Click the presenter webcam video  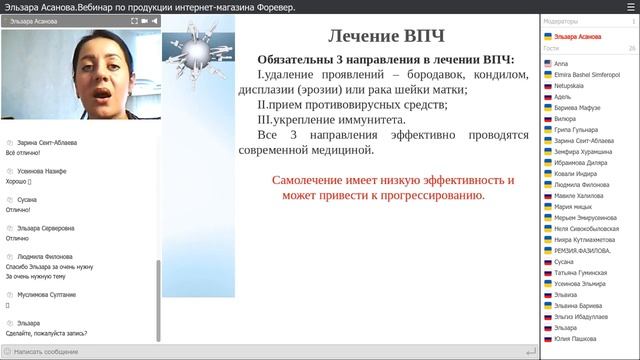tap(81, 74)
